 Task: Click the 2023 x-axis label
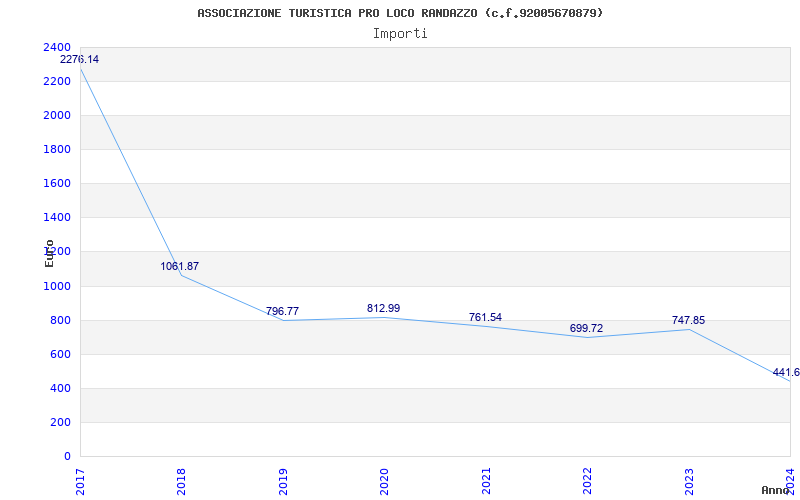pos(689,481)
